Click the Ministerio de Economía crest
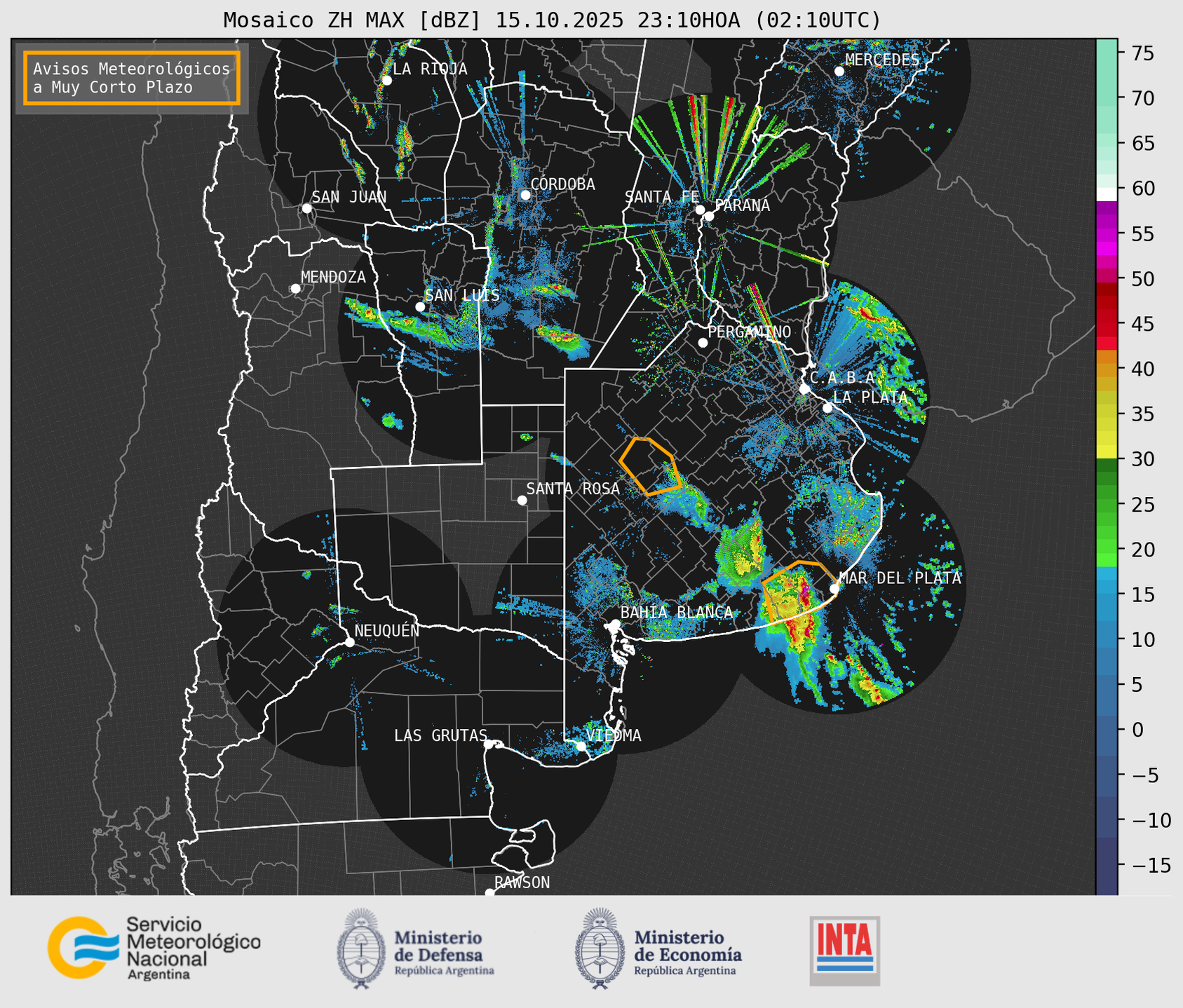This screenshot has height=1008, width=1183. coord(600,948)
